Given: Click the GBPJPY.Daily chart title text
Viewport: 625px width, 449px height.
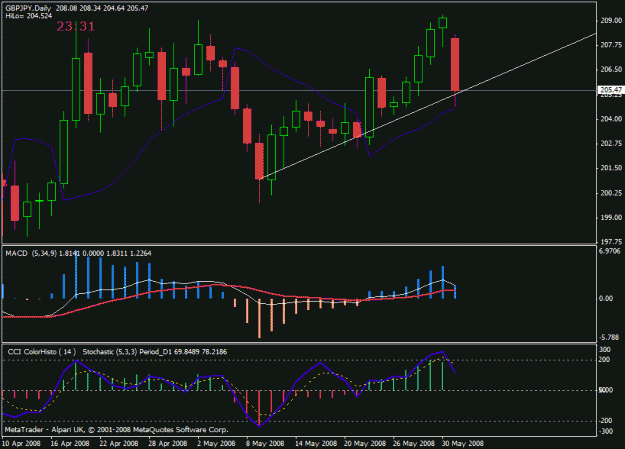Looking at the screenshot, I should [x=28, y=8].
